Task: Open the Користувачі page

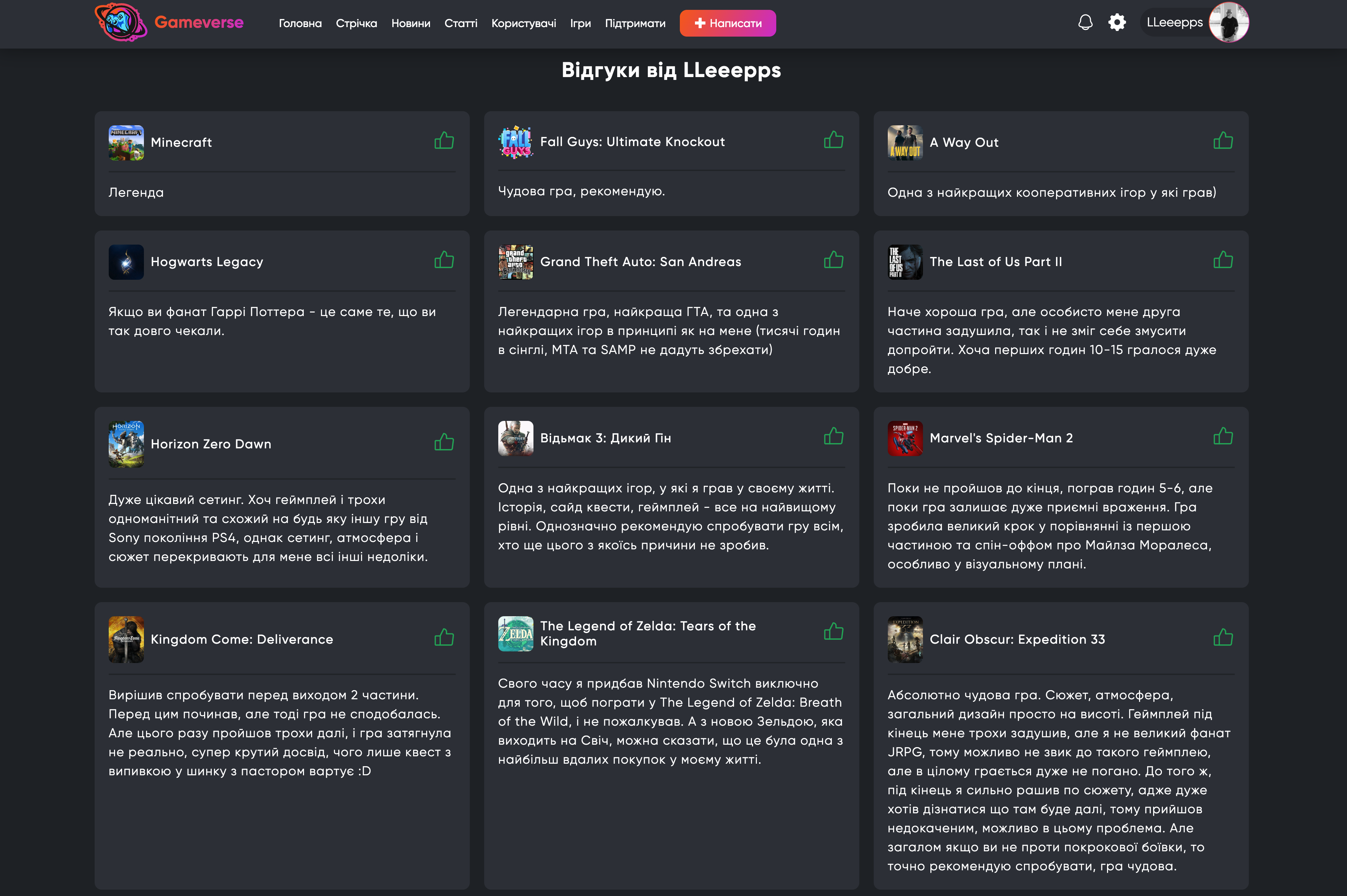Action: [524, 24]
